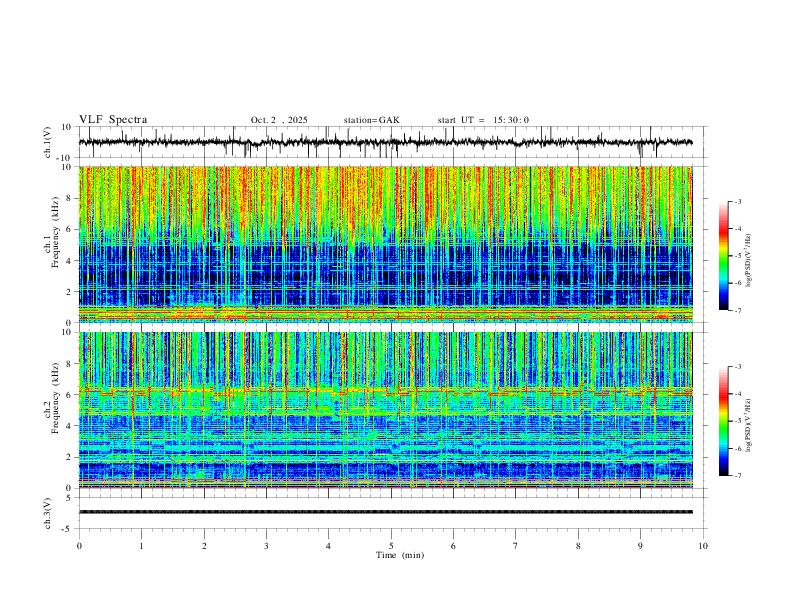Click the ch.3 black signal band

385,512
